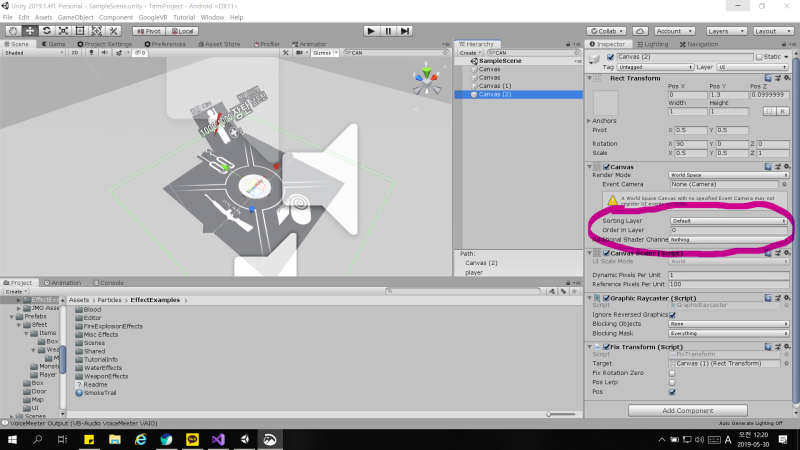Toggle Local handle rotation button
800x450 pixels.
[x=183, y=31]
